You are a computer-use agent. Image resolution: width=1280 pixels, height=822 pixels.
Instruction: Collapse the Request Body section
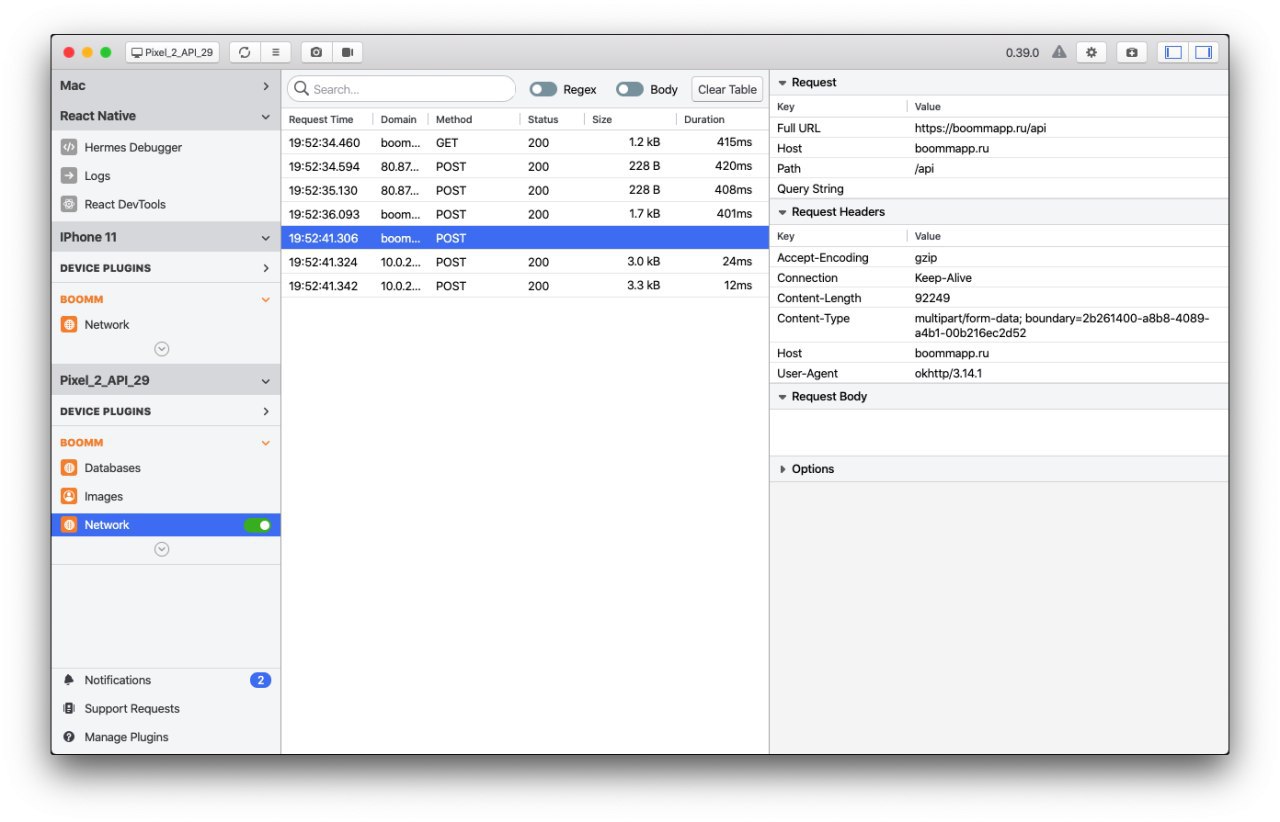click(783, 397)
